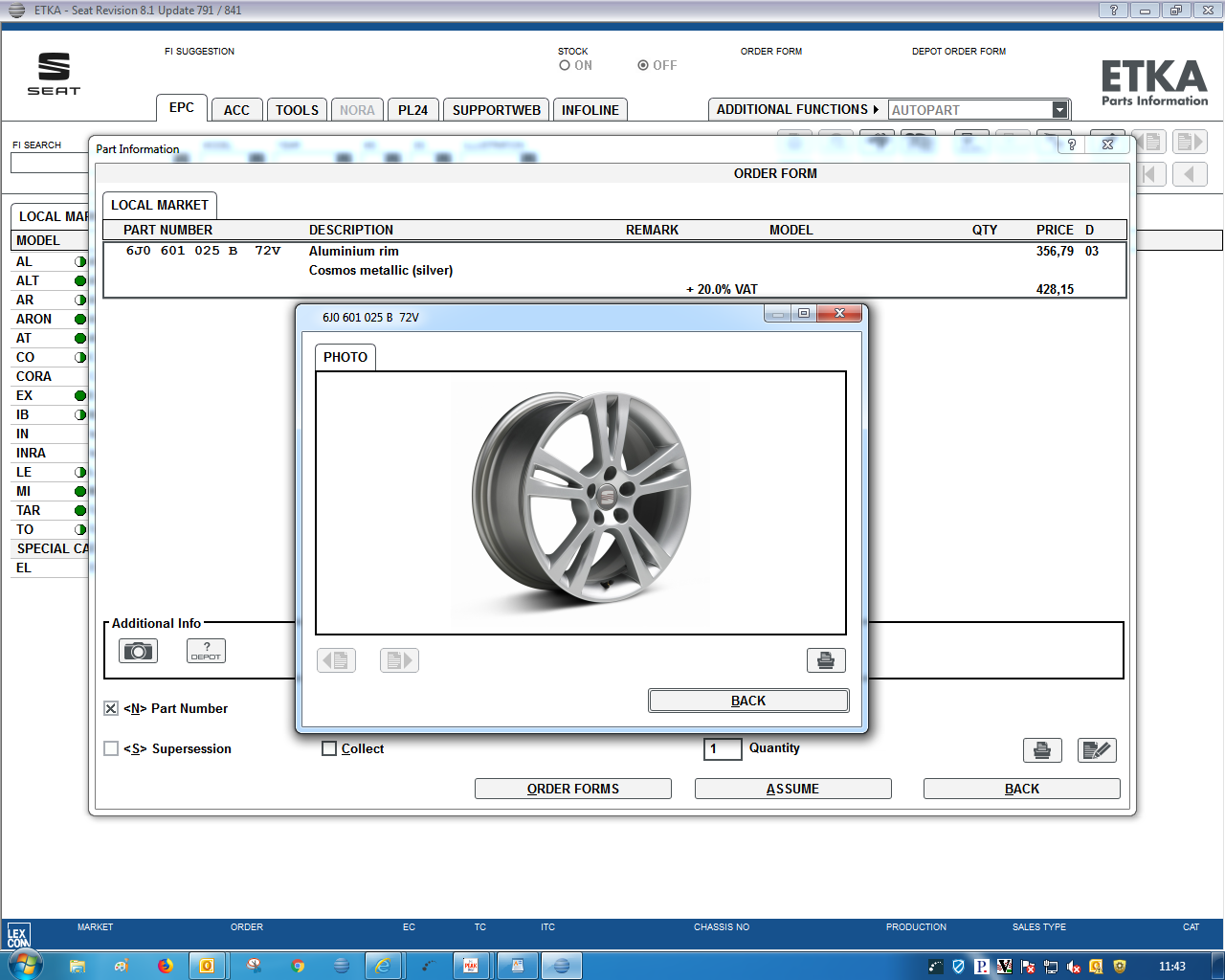Open the PL24 tab
This screenshot has width=1225, height=980.
(413, 110)
